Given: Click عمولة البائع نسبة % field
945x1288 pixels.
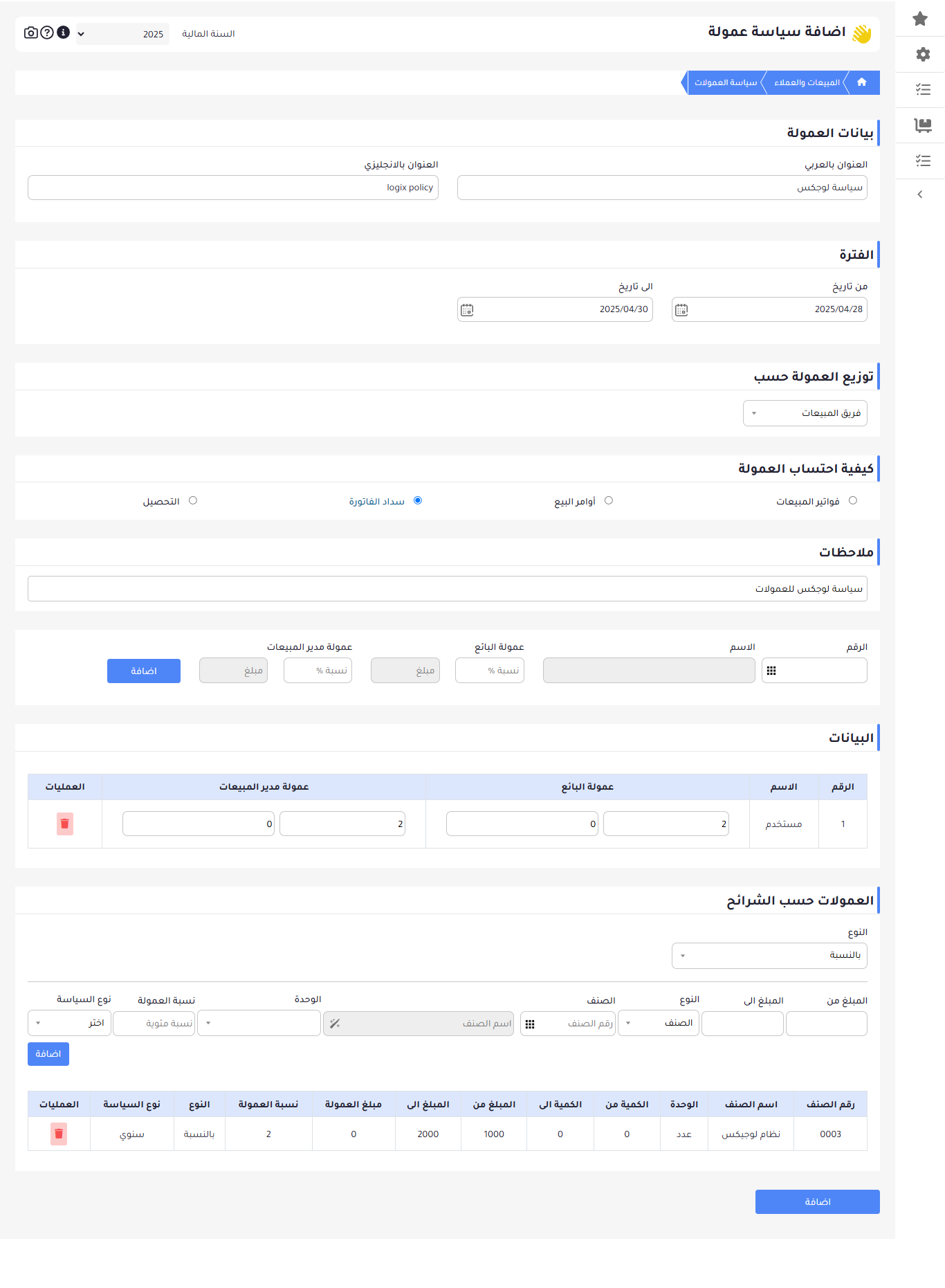Looking at the screenshot, I should 490,671.
